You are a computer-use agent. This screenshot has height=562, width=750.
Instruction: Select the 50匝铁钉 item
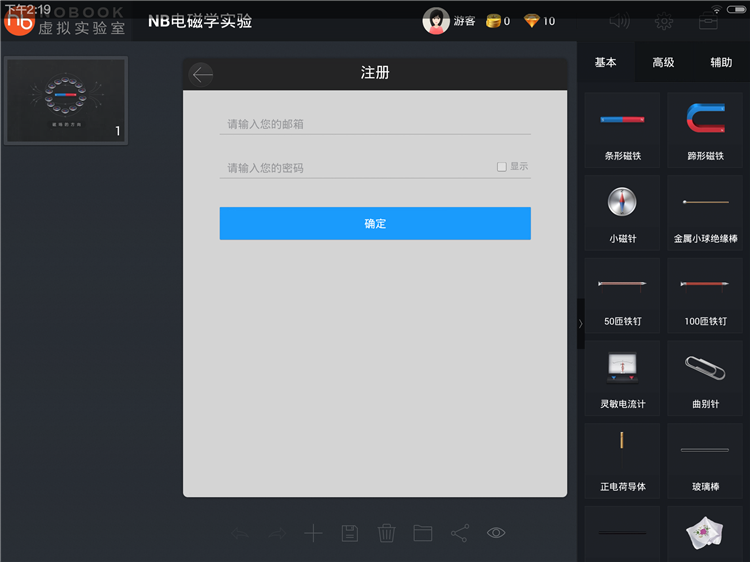point(622,296)
